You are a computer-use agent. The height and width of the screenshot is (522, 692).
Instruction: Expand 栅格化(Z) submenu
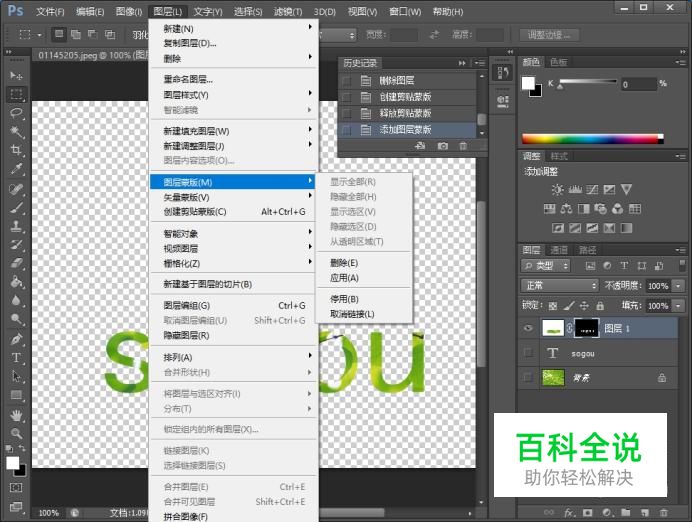233,263
